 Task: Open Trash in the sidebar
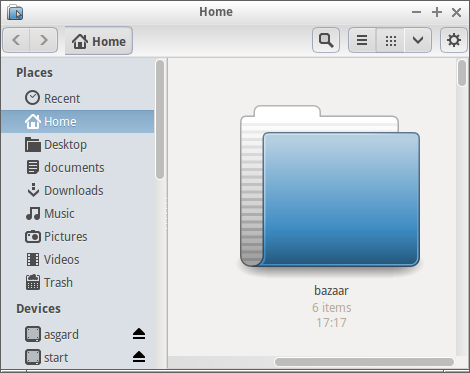click(x=77, y=282)
